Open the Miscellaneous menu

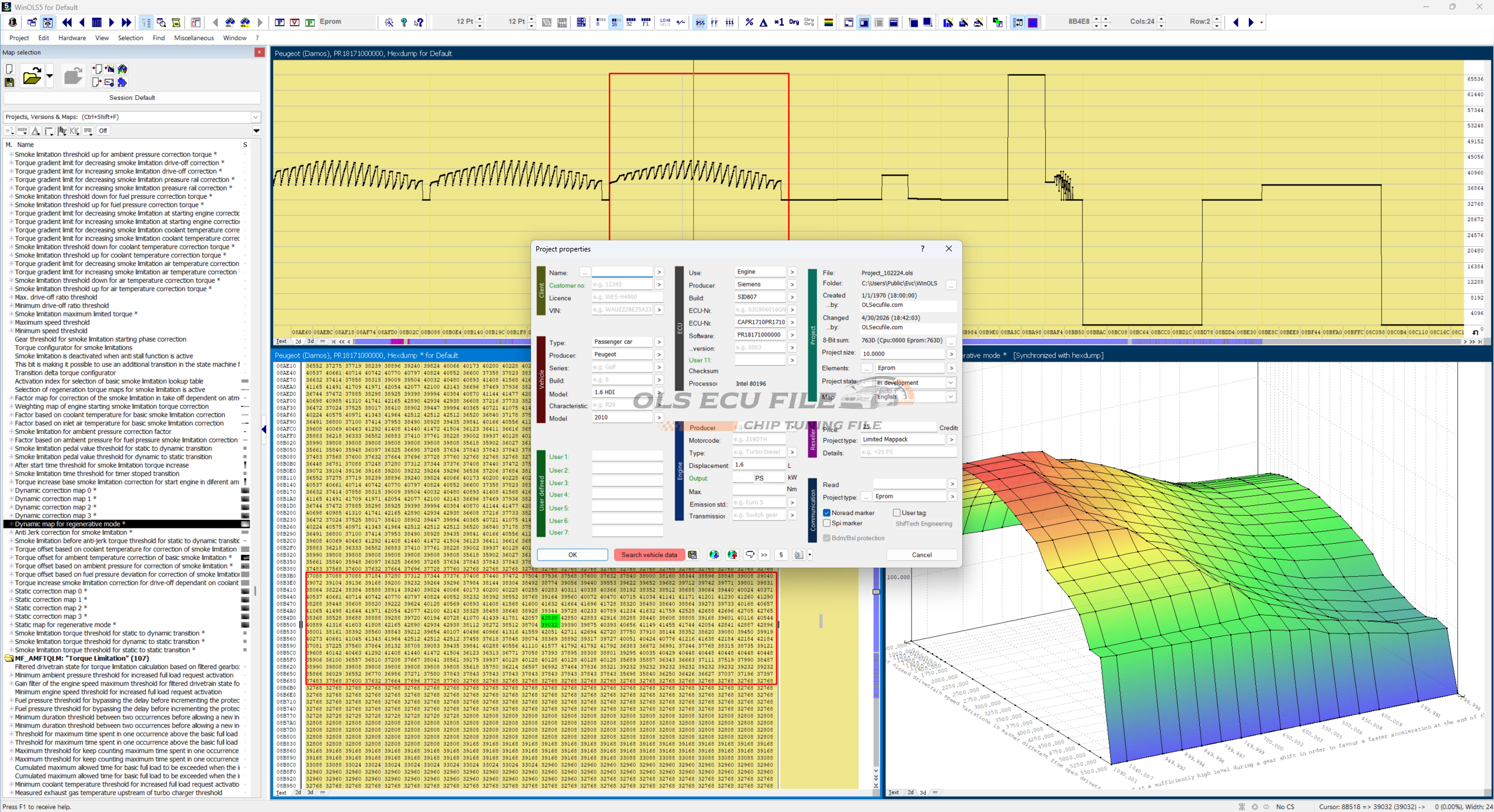[x=194, y=38]
